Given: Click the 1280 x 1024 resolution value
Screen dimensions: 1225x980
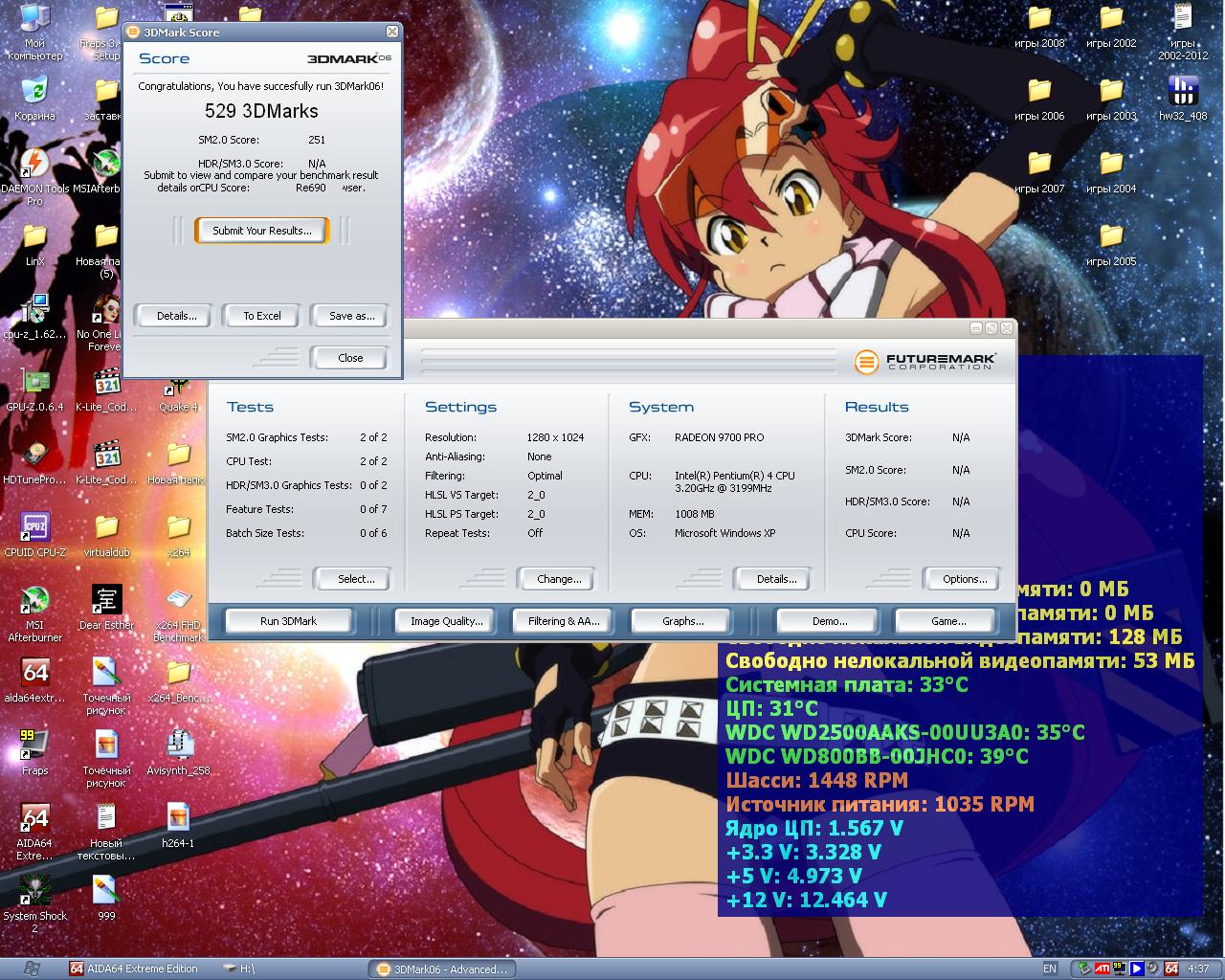Looking at the screenshot, I should point(555,437).
